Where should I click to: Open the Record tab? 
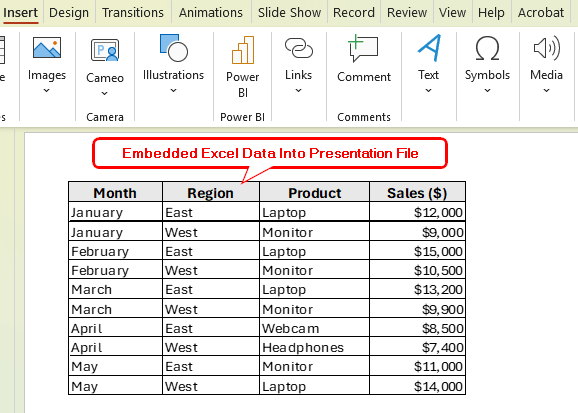click(x=354, y=13)
